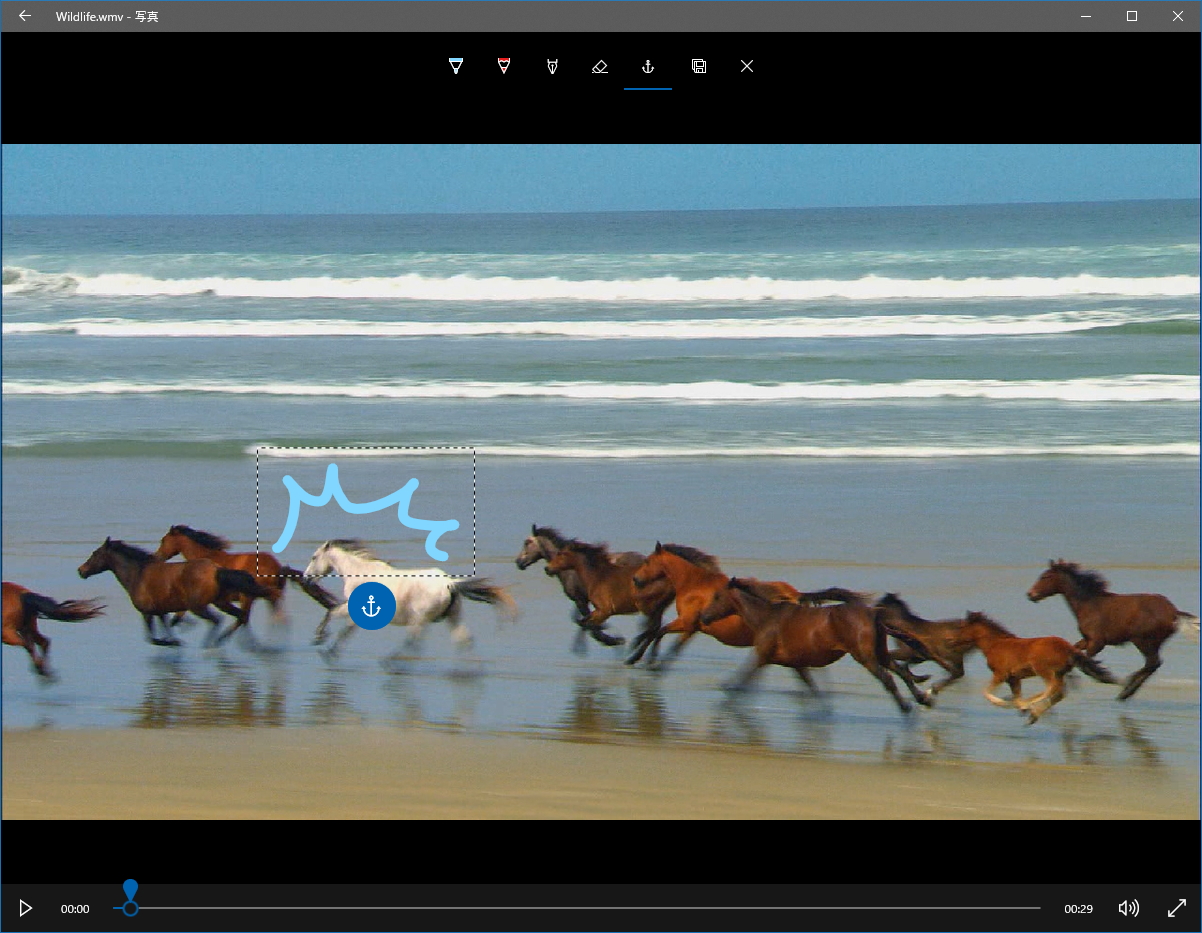Select the blue ballpoint pen tool
1202x933 pixels.
pos(456,66)
